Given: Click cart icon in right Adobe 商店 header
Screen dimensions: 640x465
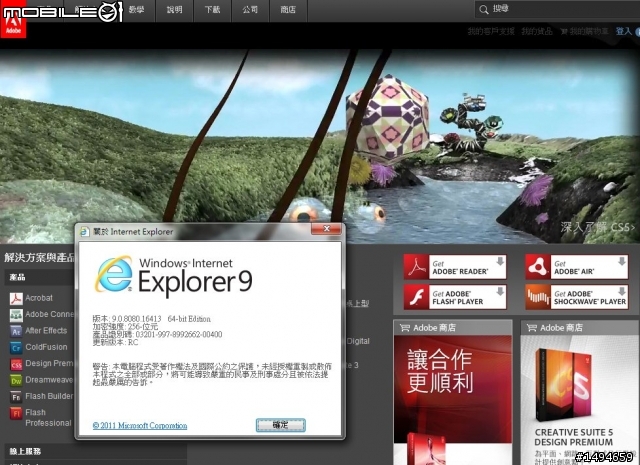Looking at the screenshot, I should 531,327.
